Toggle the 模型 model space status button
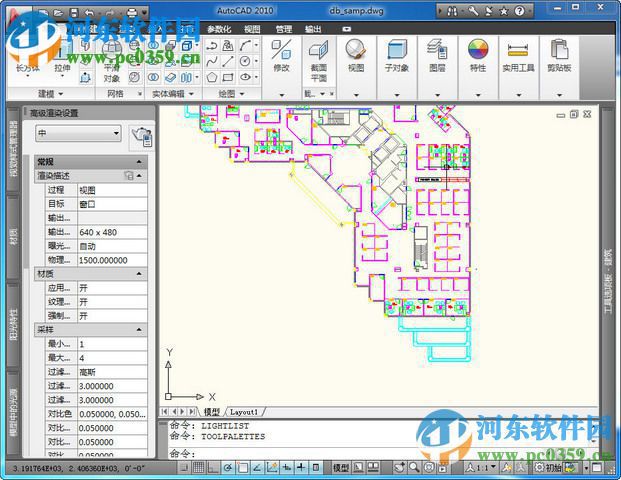The width and height of the screenshot is (621, 480). (341, 468)
